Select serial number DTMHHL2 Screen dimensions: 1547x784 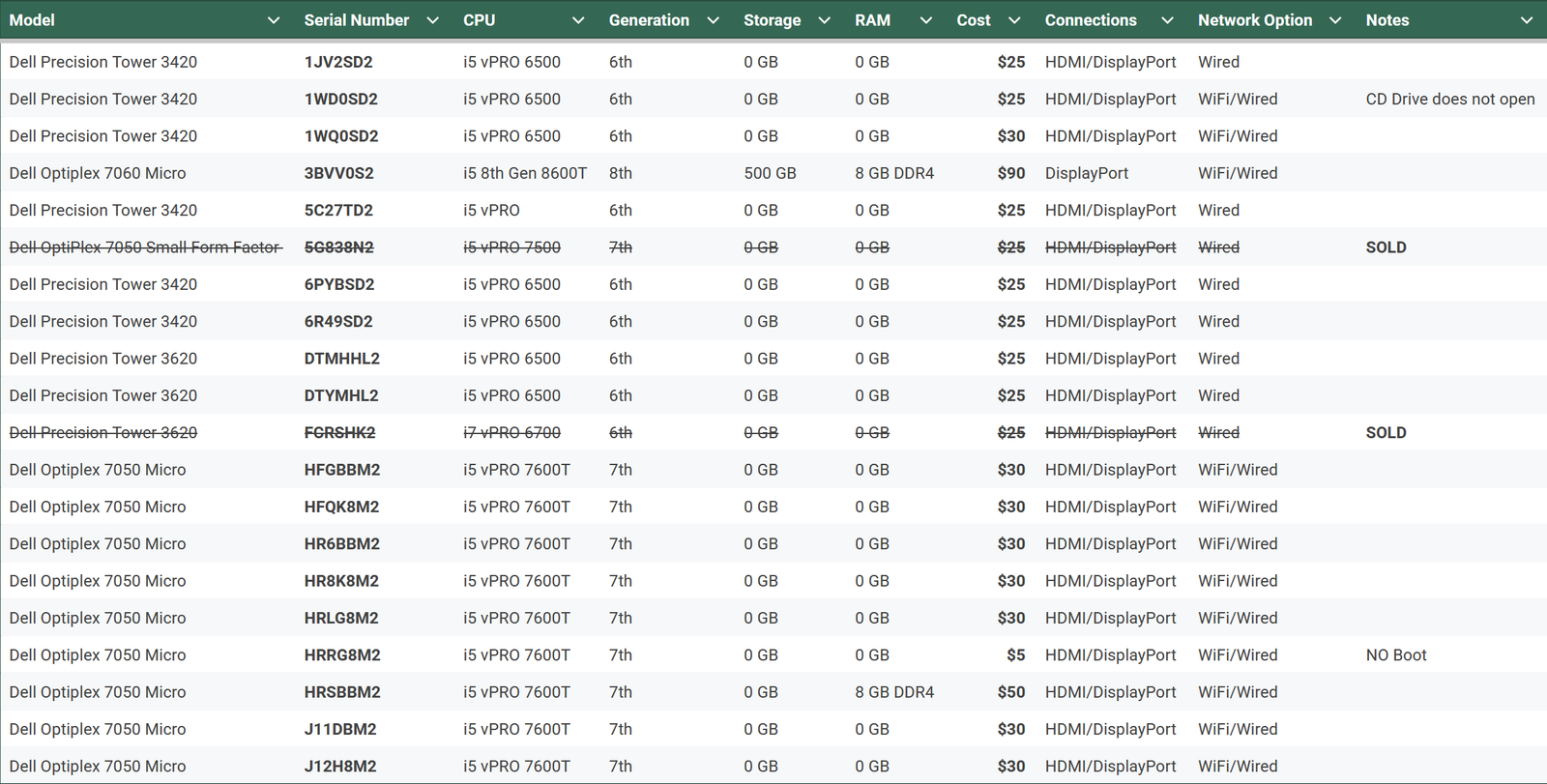[342, 359]
